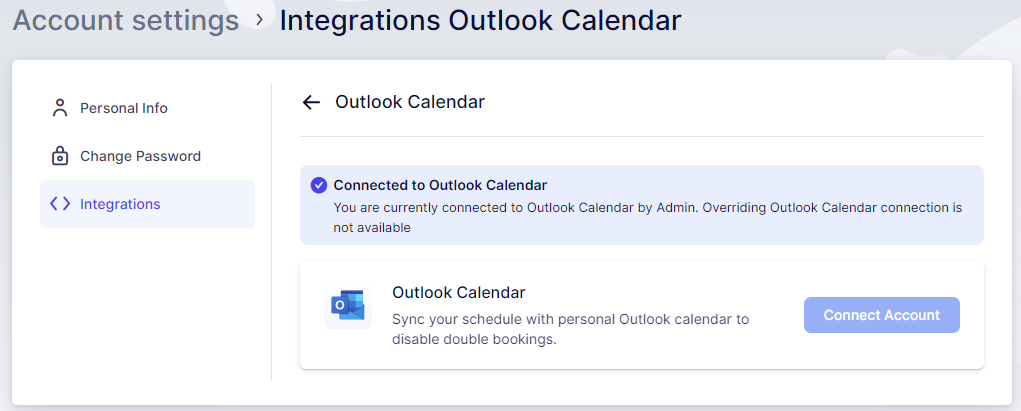
Task: Click the person icon for Personal Info
Action: pyautogui.click(x=60, y=108)
